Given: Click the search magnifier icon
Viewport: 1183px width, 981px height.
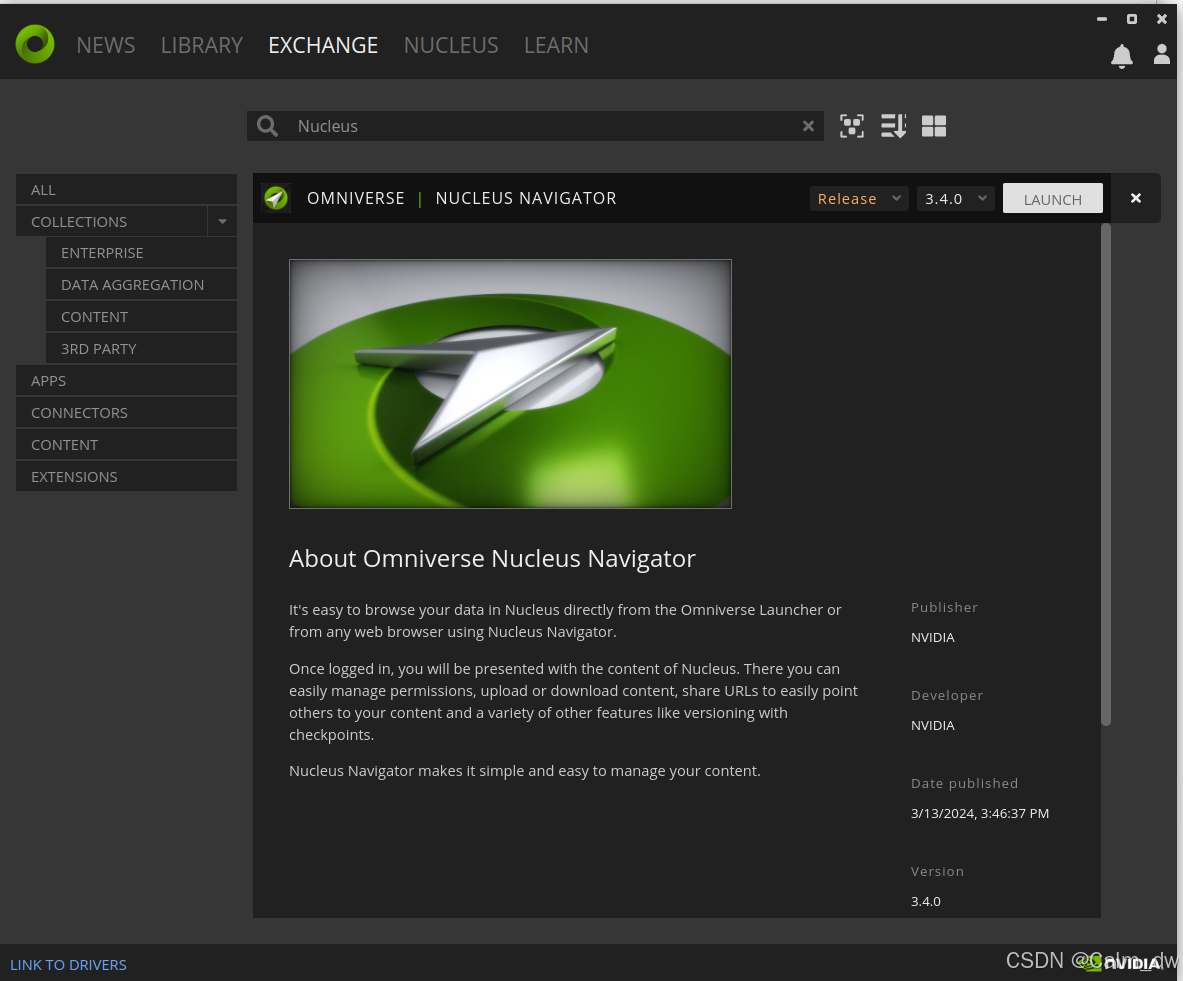Looking at the screenshot, I should pyautogui.click(x=267, y=126).
